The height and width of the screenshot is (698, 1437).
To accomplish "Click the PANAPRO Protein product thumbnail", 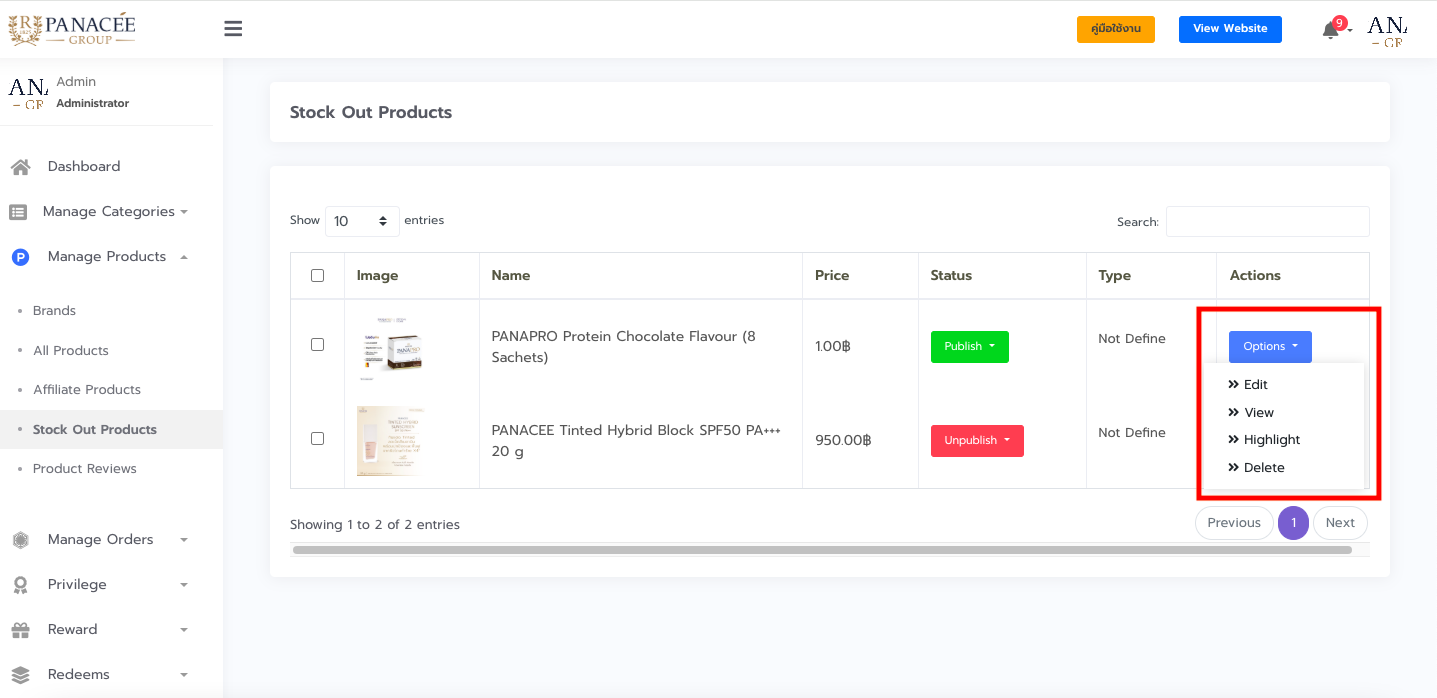I will coord(390,347).
